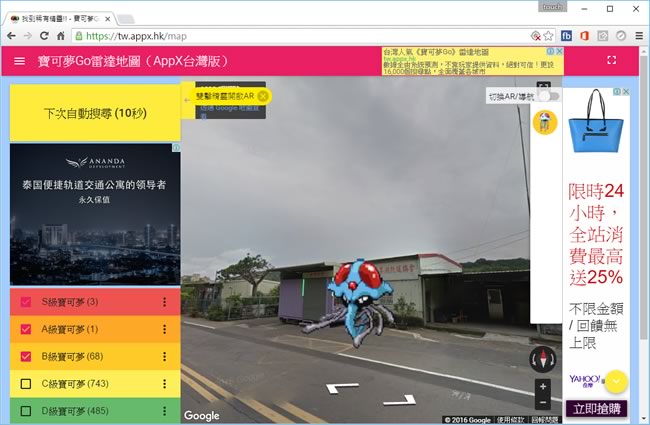This screenshot has height=425, width=650.
Task: Click the Street View compass control
Action: point(543,359)
